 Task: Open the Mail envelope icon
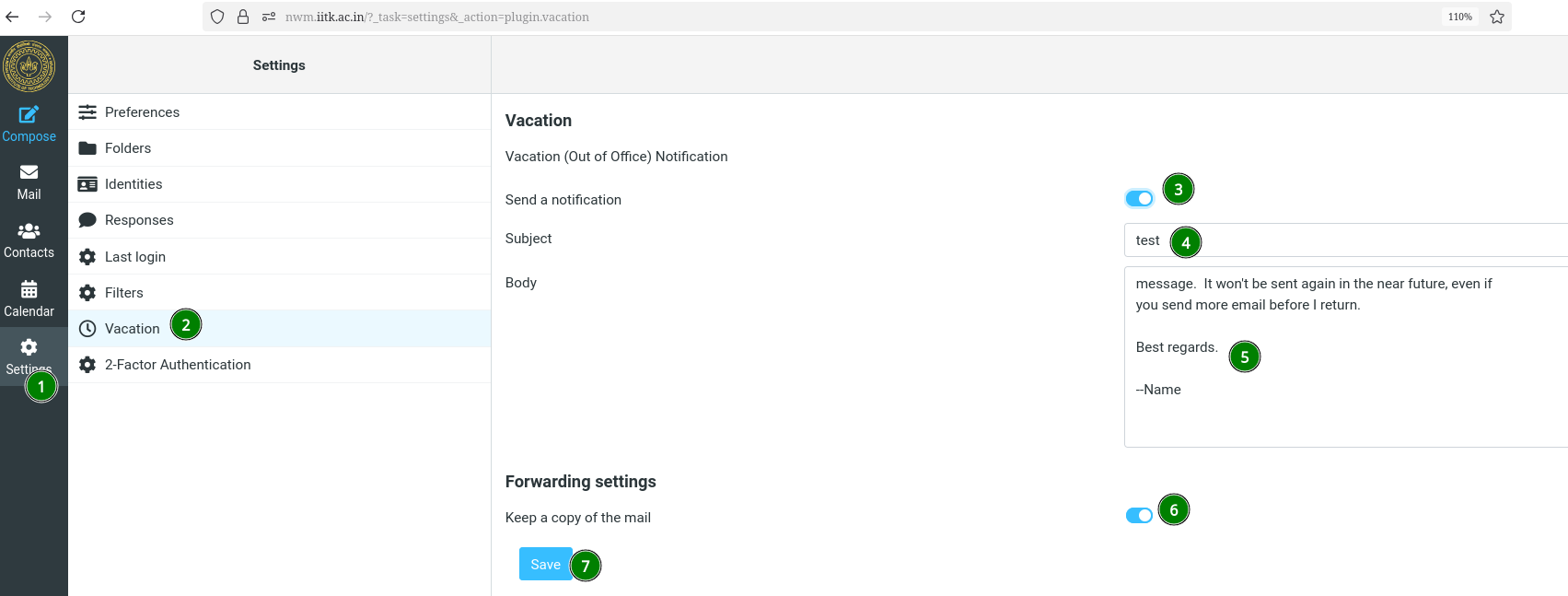click(29, 172)
